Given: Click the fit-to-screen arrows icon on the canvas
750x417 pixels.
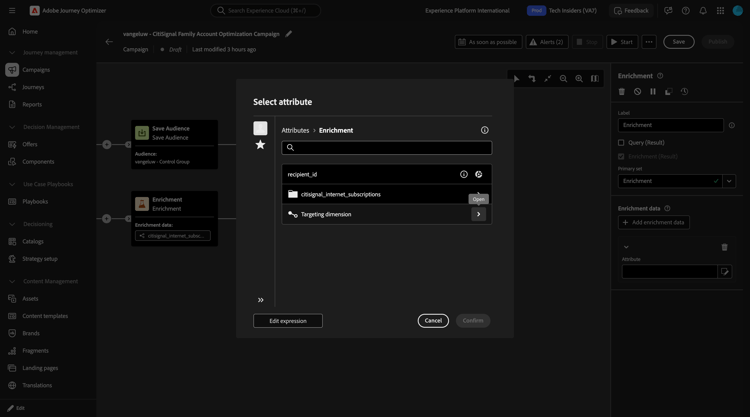Looking at the screenshot, I should click(x=548, y=78).
